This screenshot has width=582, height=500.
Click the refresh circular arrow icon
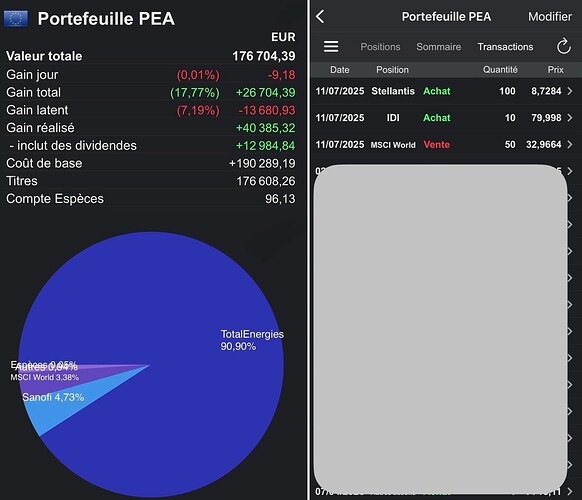(x=563, y=46)
